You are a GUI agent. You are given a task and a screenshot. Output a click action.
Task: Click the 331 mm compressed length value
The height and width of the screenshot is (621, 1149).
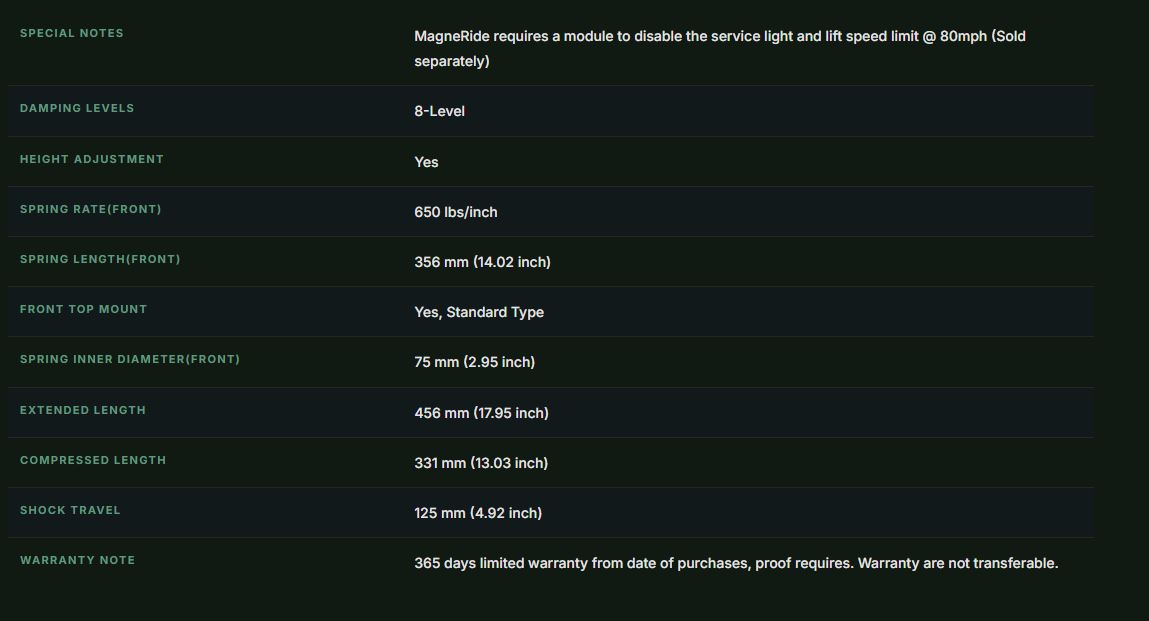(x=481, y=463)
